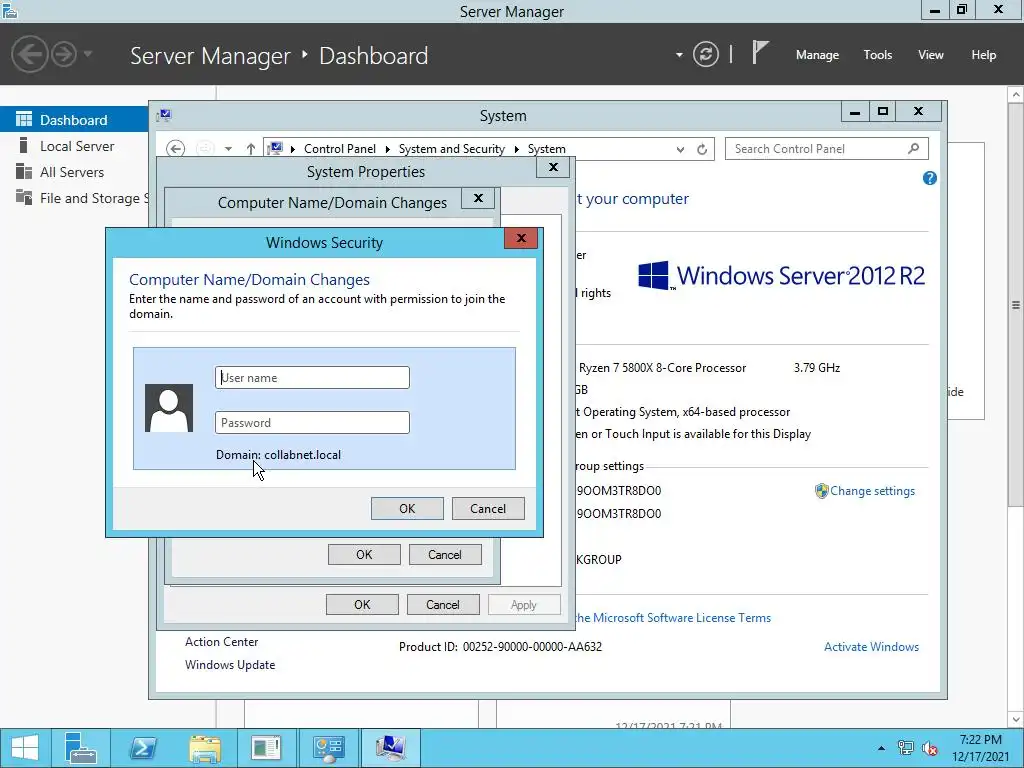Open the dropdown arrow left of the refresh icon
Image resolution: width=1024 pixels, height=768 pixels.
(x=679, y=55)
